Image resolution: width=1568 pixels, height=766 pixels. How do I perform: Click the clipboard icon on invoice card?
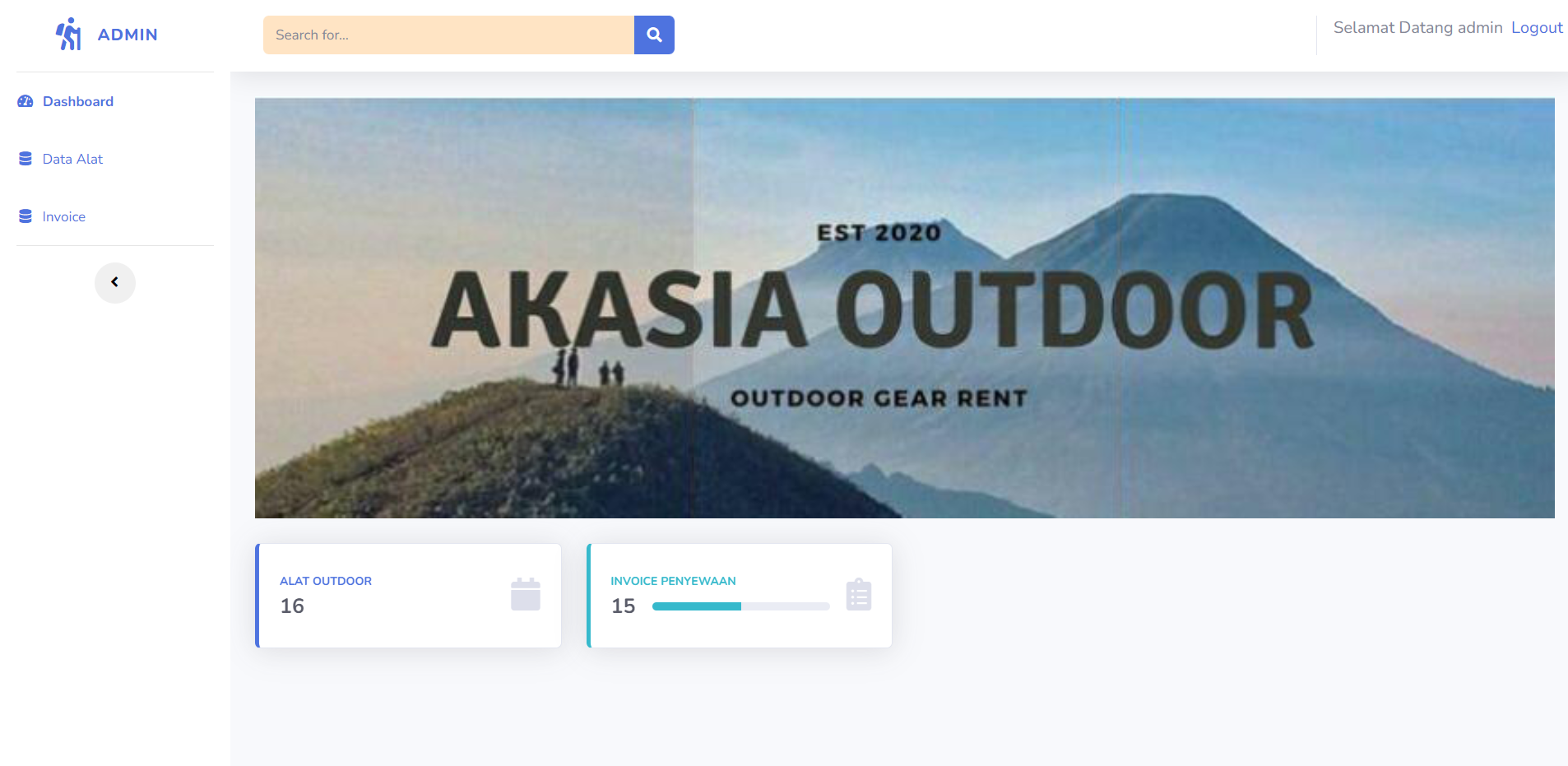pyautogui.click(x=858, y=594)
